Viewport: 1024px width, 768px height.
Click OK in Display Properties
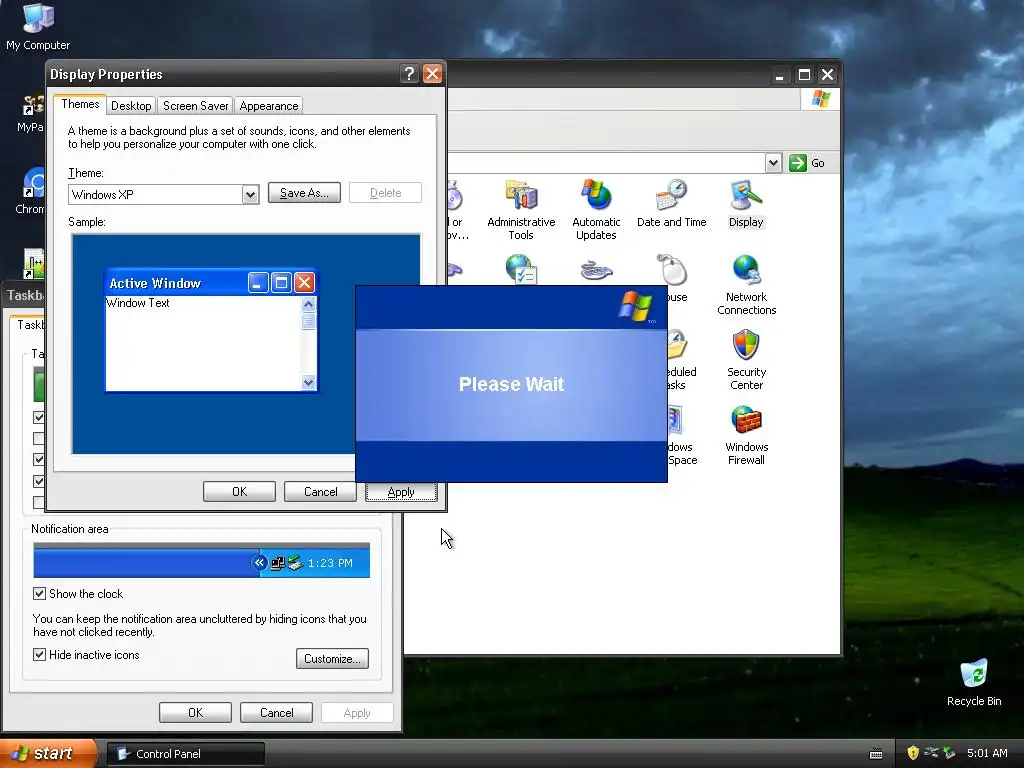239,492
